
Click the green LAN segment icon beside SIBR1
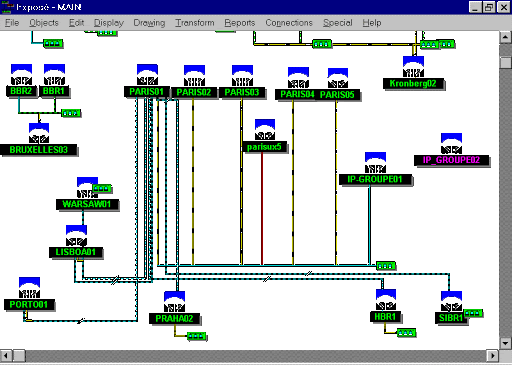tap(473, 313)
